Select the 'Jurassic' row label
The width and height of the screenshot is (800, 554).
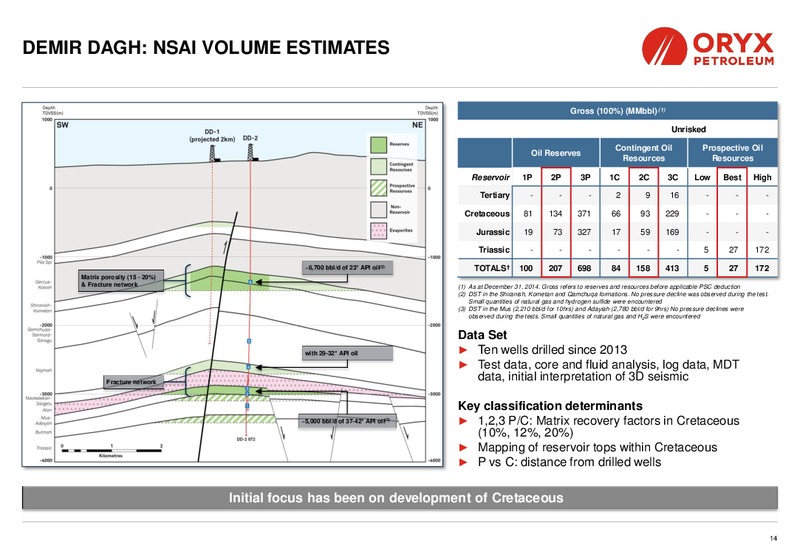point(493,232)
